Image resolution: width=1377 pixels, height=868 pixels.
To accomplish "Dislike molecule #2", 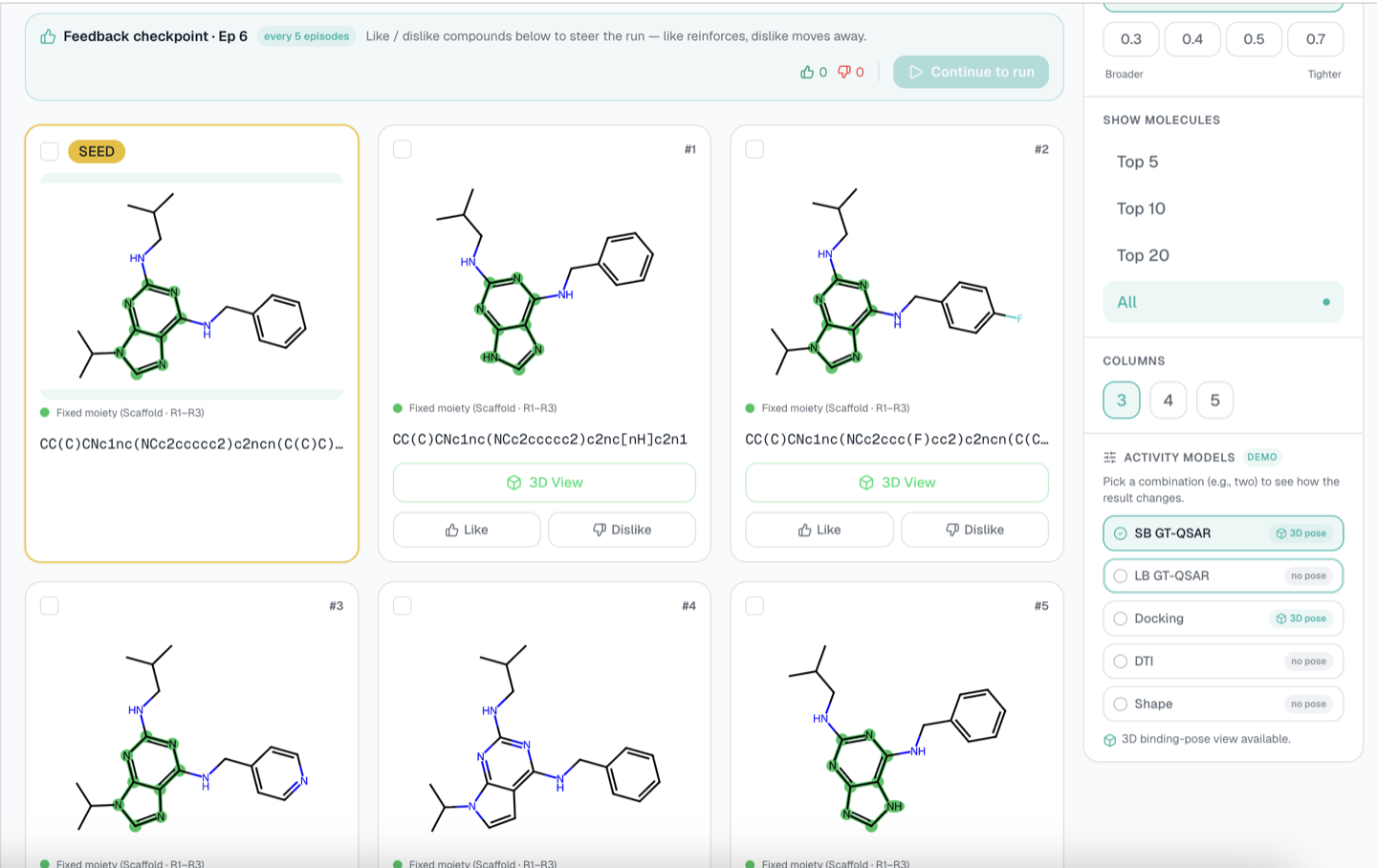I will [x=975, y=530].
